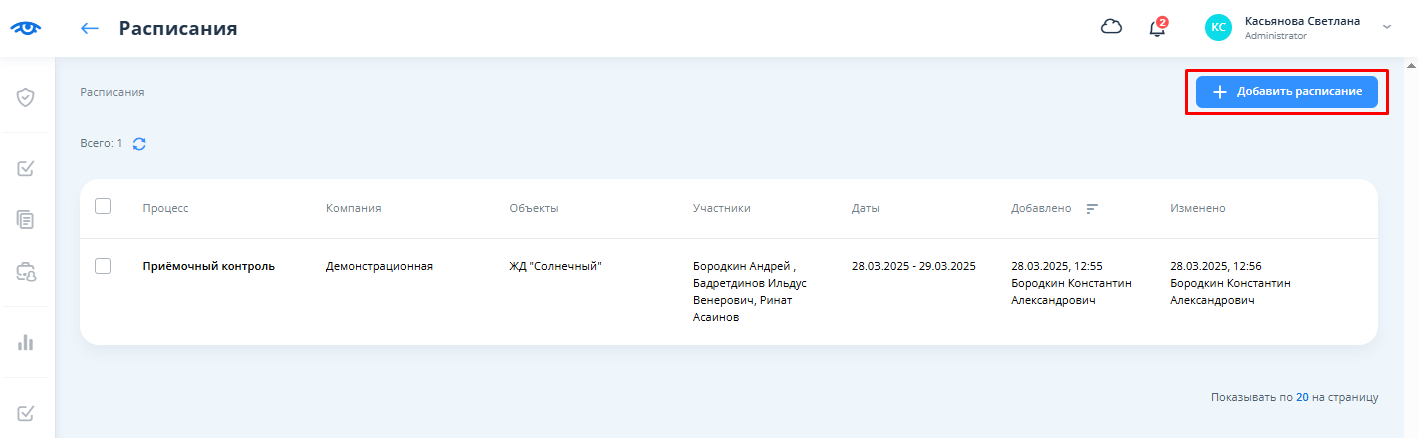Open the bar chart analytics icon
1418x438 pixels.
pyautogui.click(x=27, y=342)
